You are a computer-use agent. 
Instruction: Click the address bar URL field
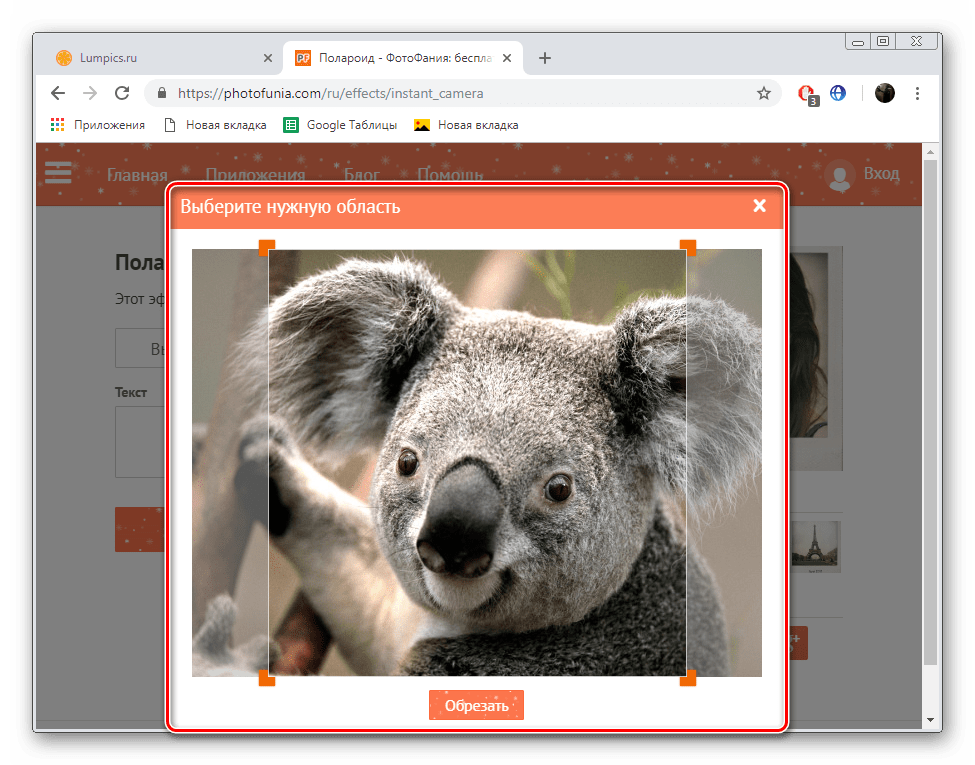450,93
